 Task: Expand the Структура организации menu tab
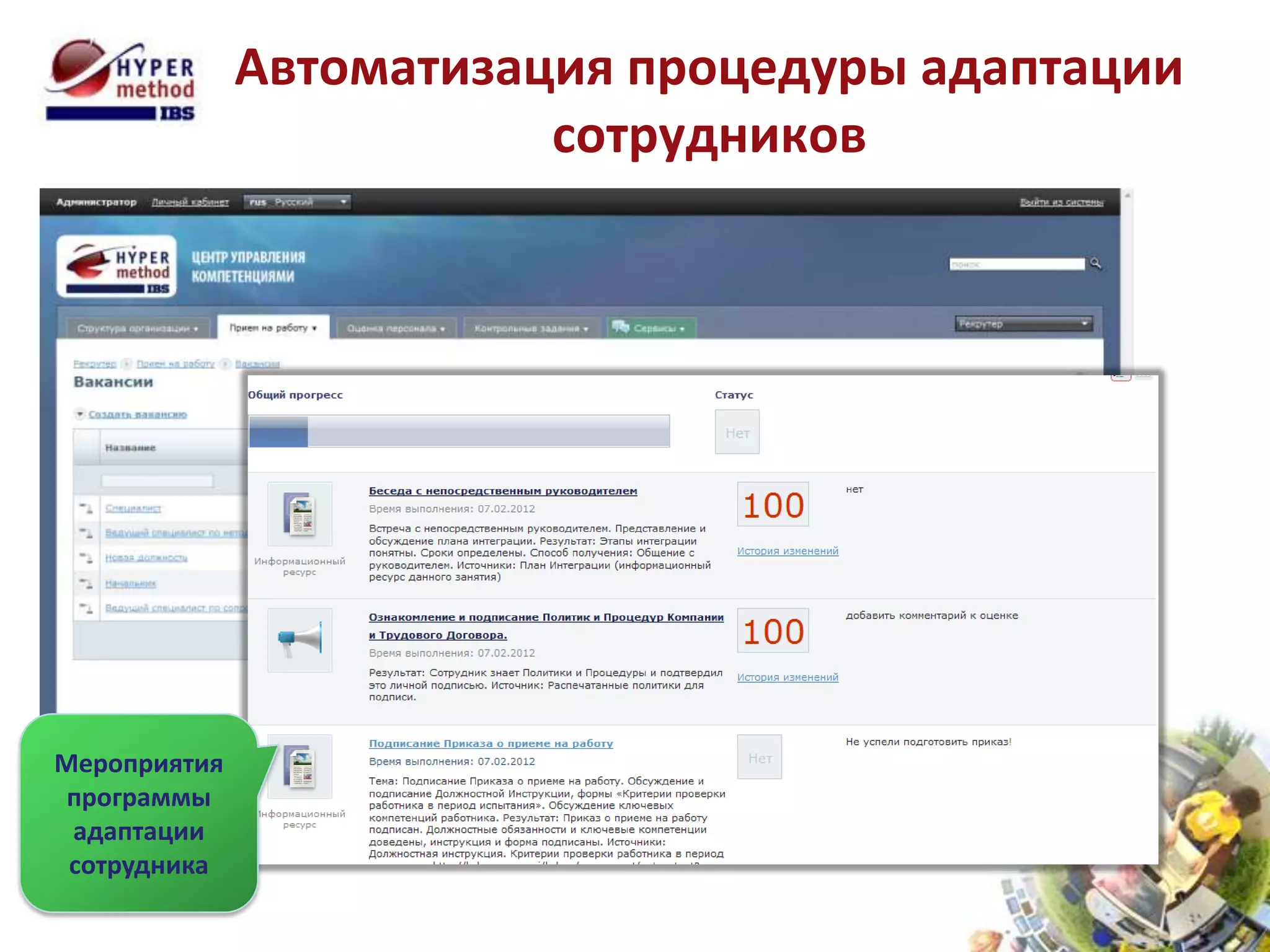(x=138, y=328)
